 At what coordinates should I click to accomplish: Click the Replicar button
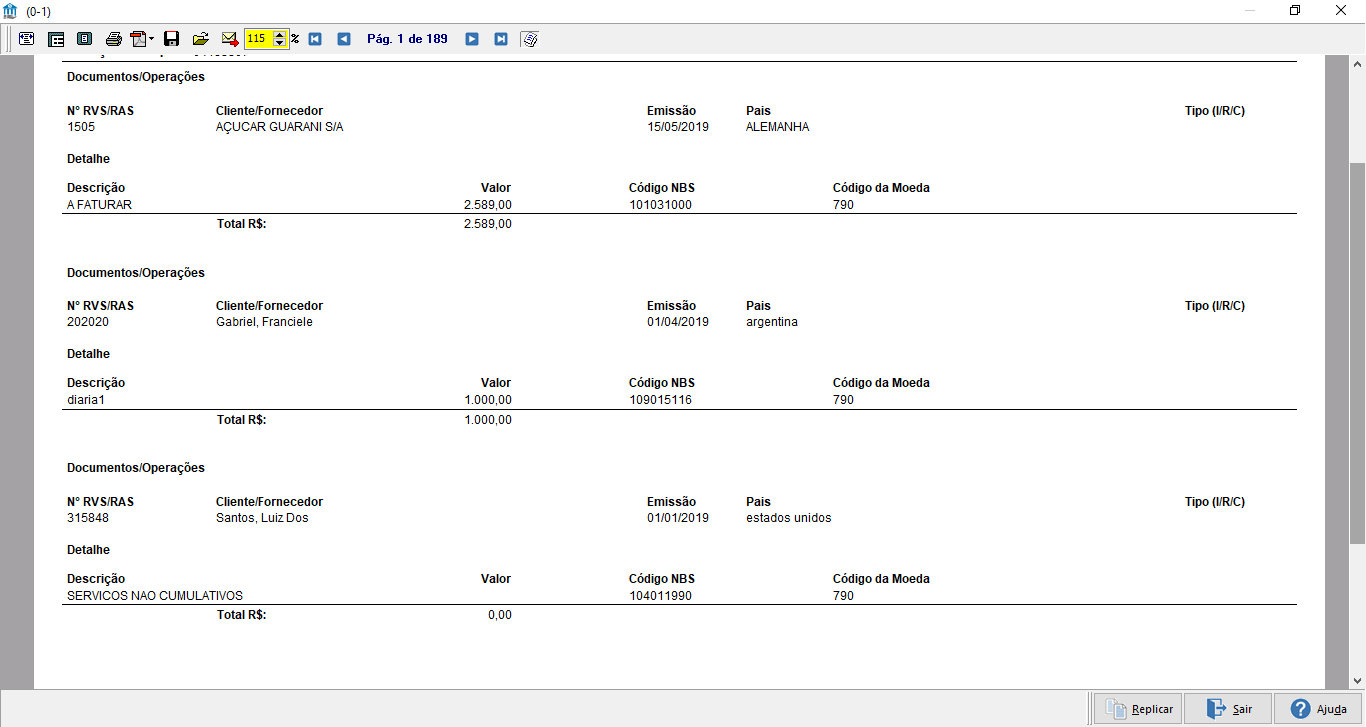(1138, 709)
